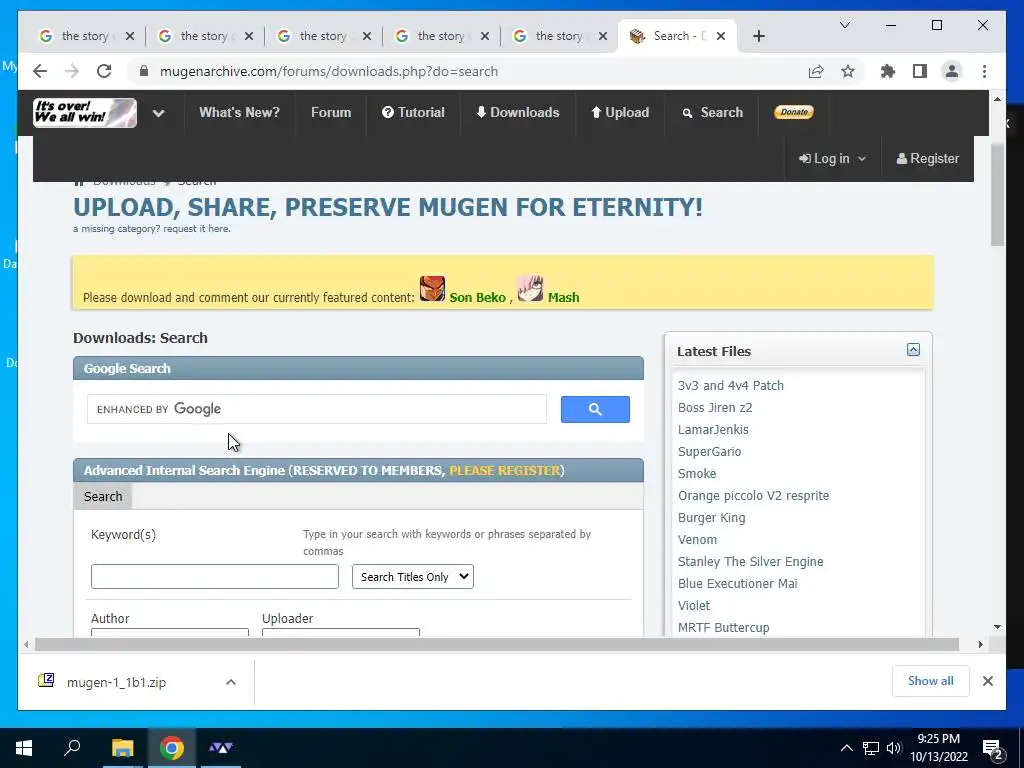Open Boss Jiren z2 latest file
The width and height of the screenshot is (1024, 768).
point(715,408)
